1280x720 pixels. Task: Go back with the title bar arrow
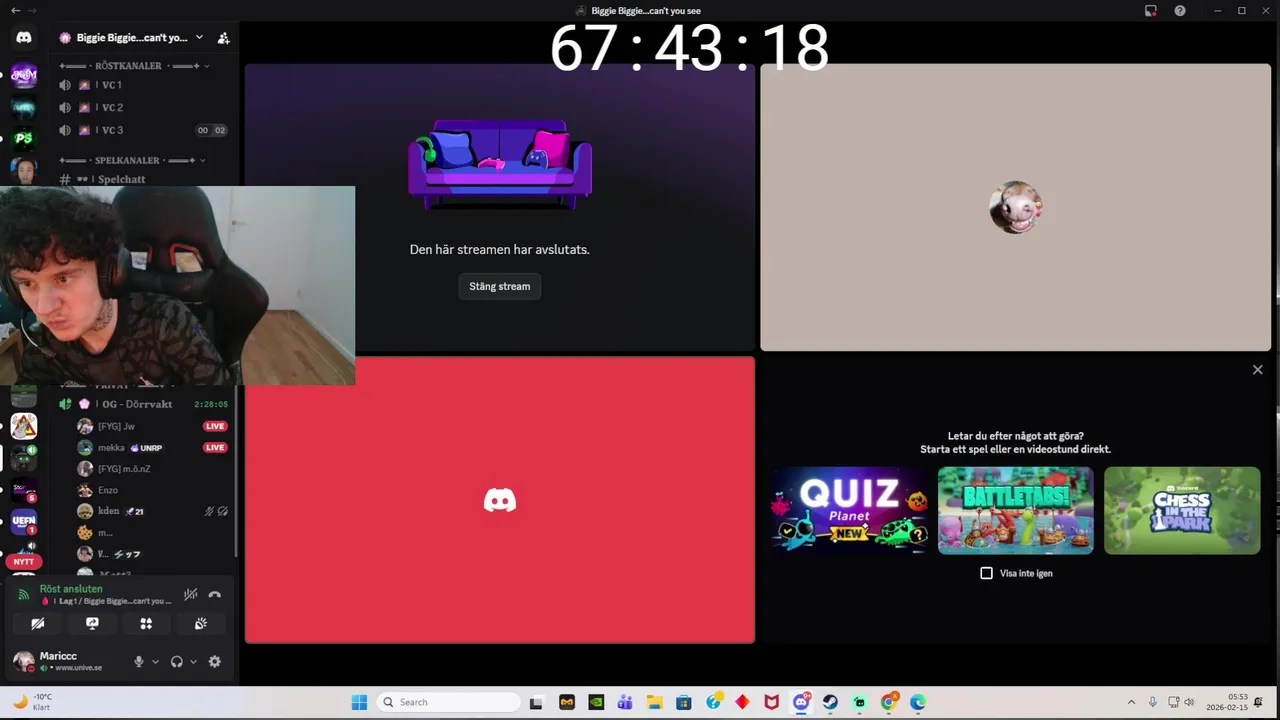pos(15,10)
